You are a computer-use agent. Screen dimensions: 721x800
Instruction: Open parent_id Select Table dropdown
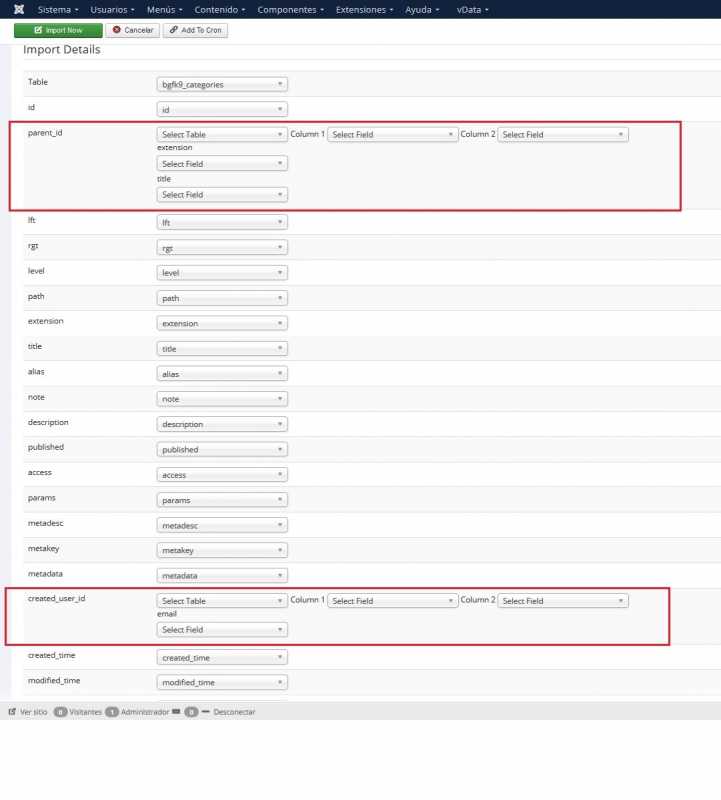point(222,134)
